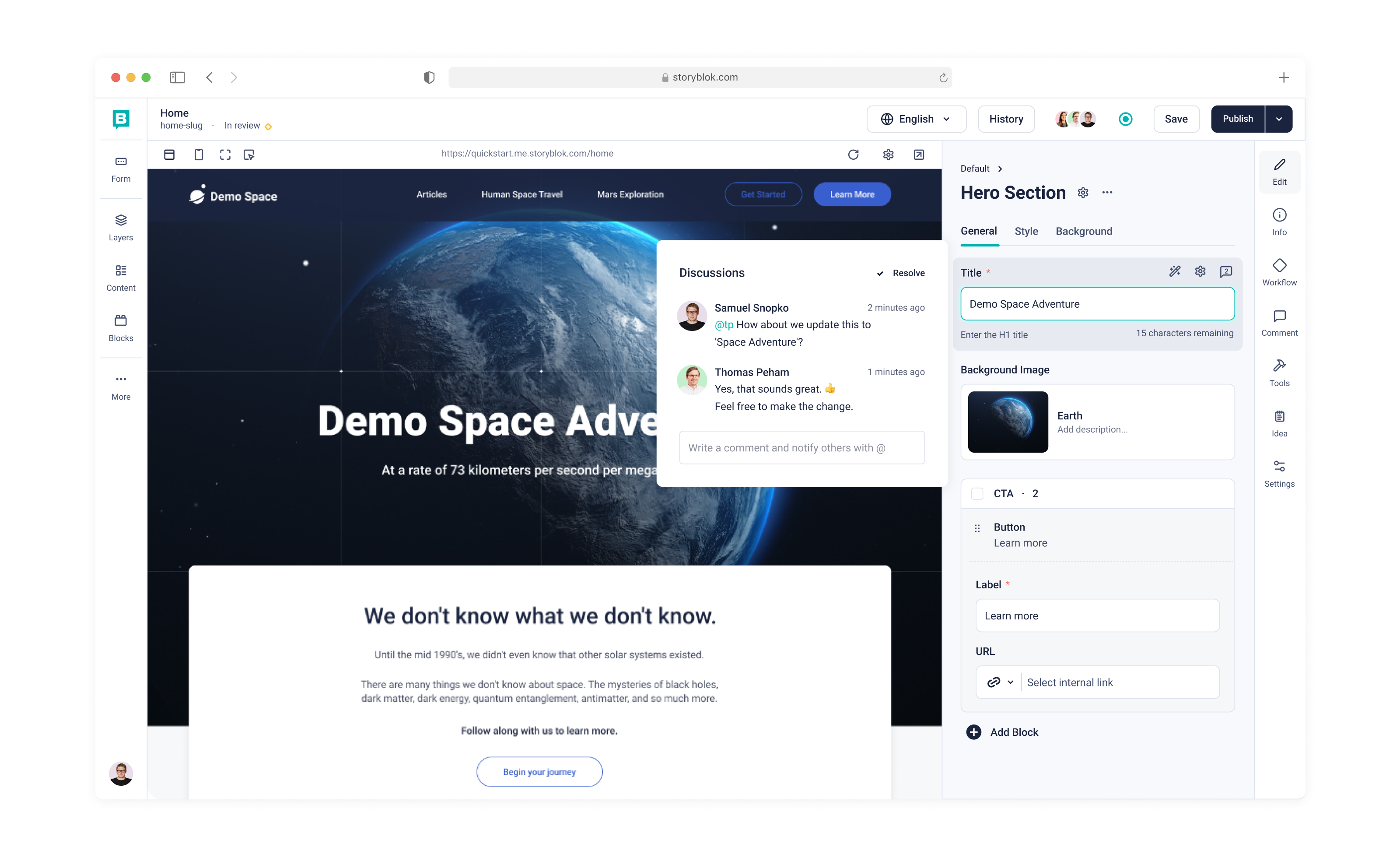
Task: Switch to the Background tab
Action: (1084, 231)
